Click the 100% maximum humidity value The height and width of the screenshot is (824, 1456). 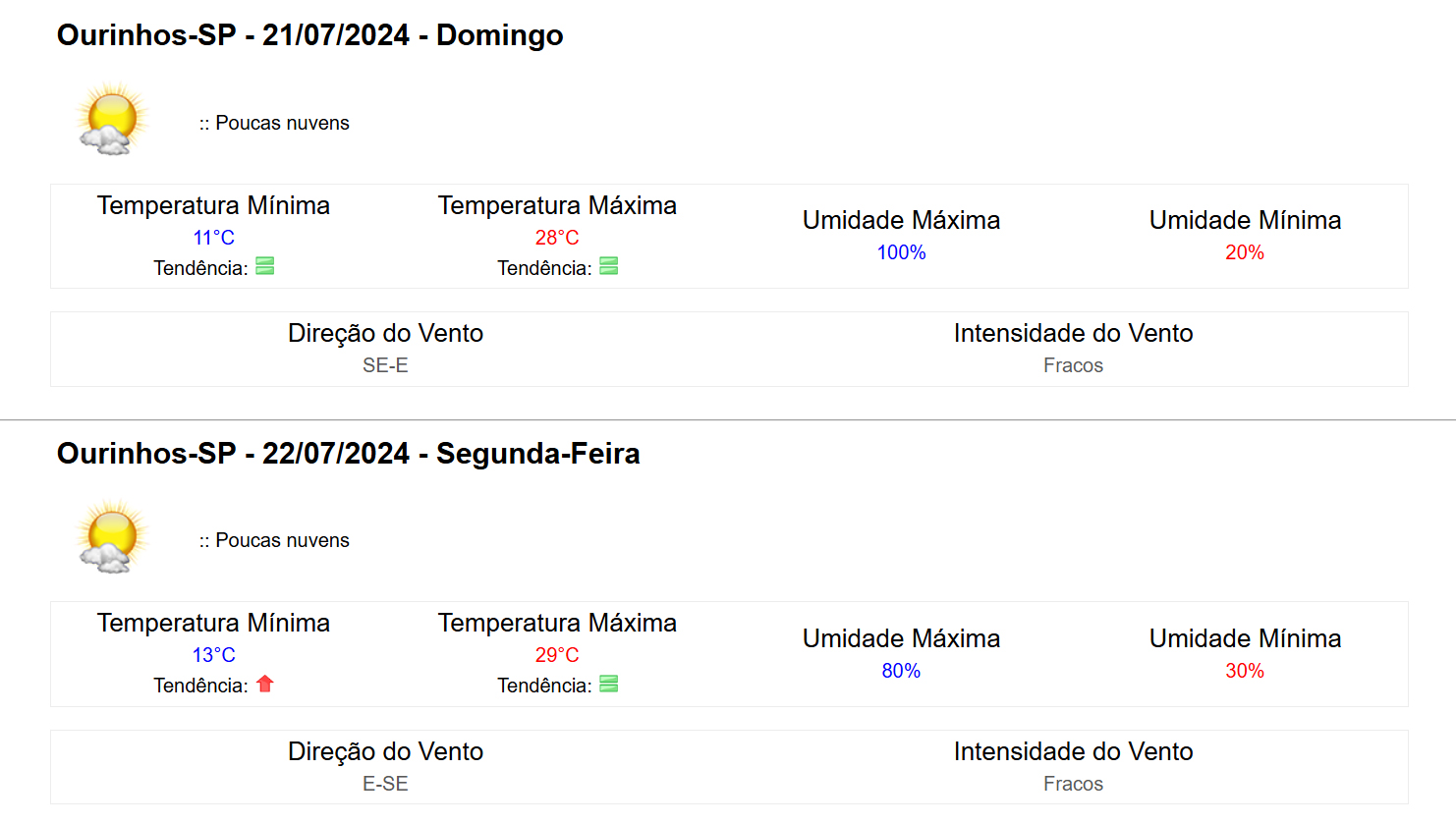(901, 252)
